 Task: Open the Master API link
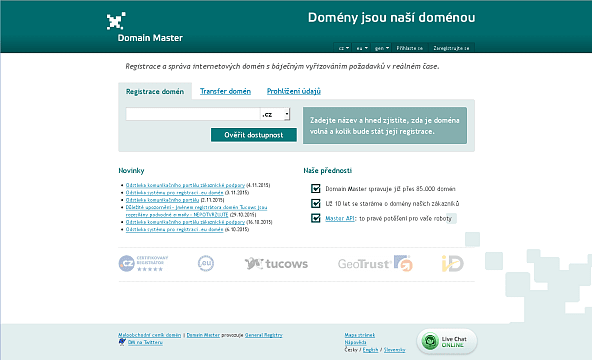tap(340, 218)
